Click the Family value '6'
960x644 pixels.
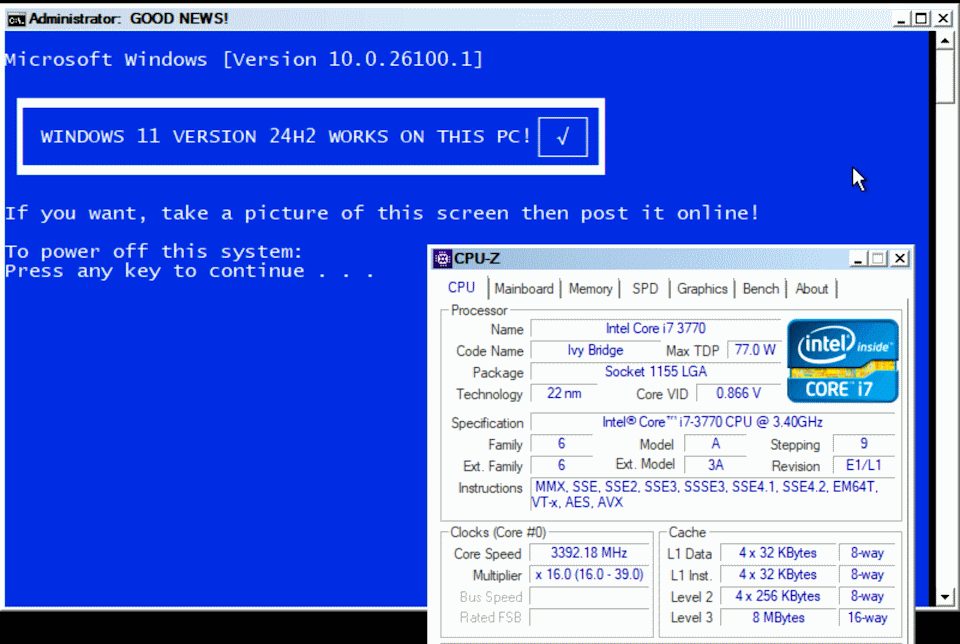pos(561,444)
